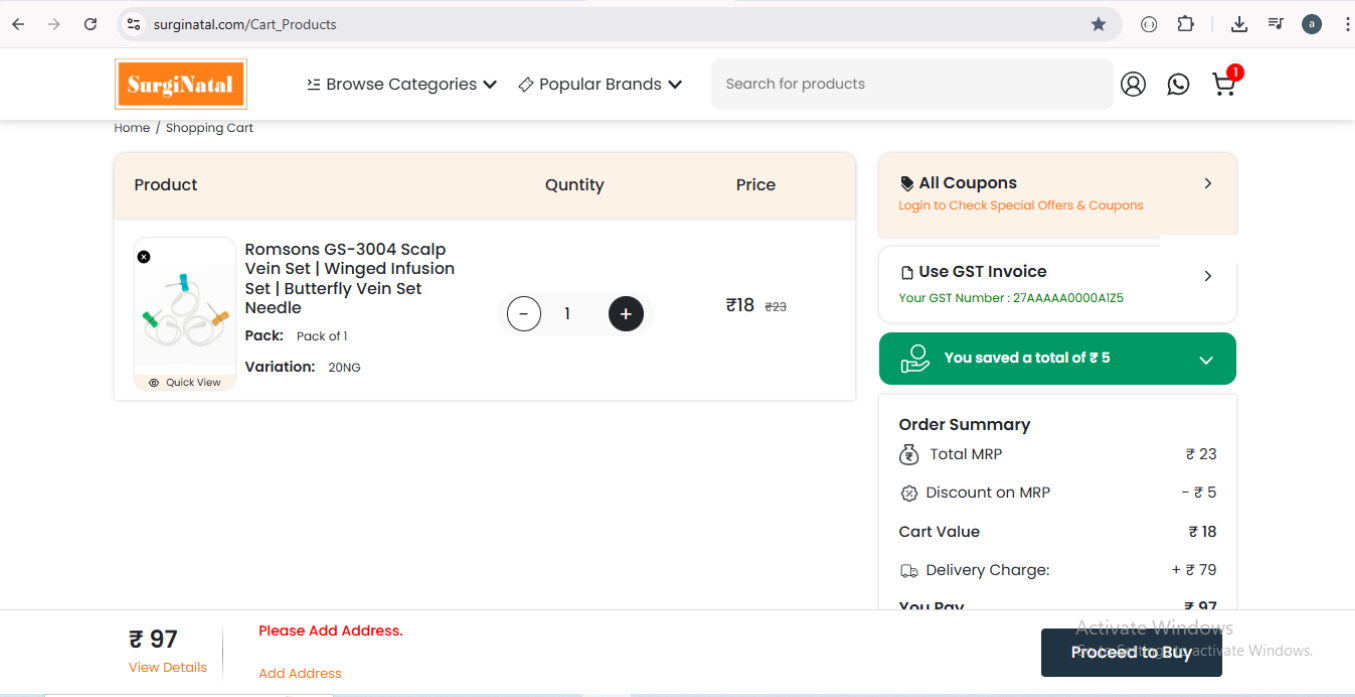1355x697 pixels.
Task: Click the SurgiNatal logo
Action: (x=181, y=84)
